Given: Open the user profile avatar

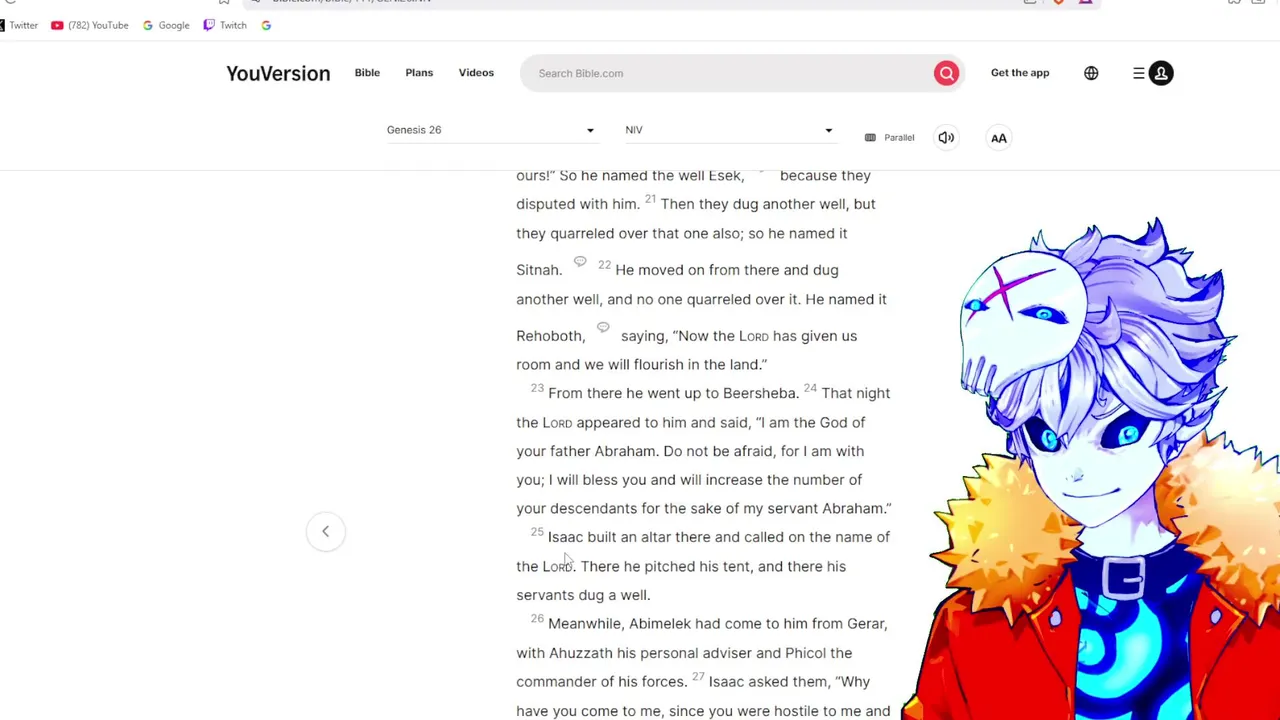Looking at the screenshot, I should [x=1161, y=73].
